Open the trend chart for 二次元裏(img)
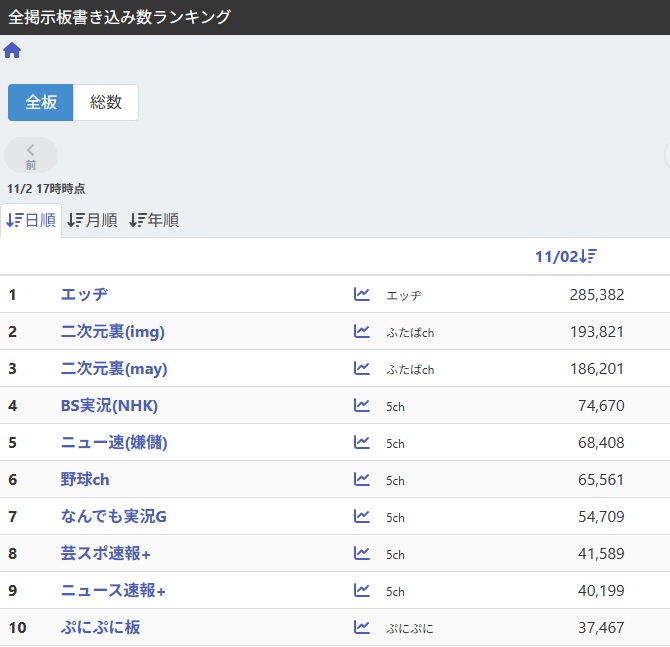This screenshot has height=647, width=670. tap(362, 332)
